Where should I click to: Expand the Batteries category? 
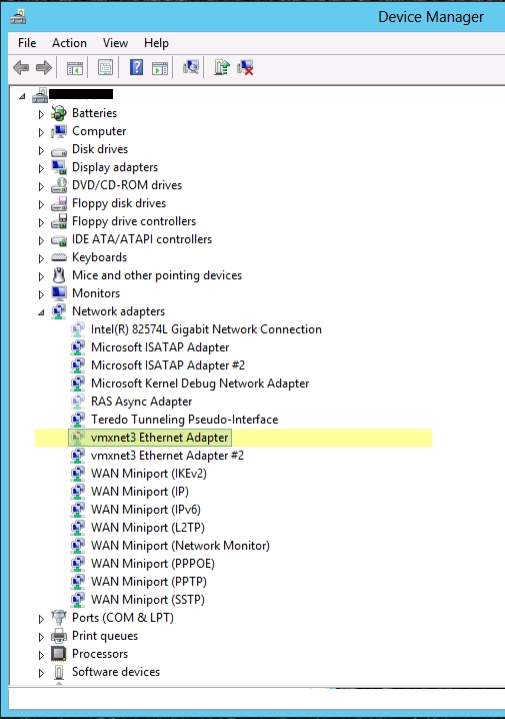(41, 114)
